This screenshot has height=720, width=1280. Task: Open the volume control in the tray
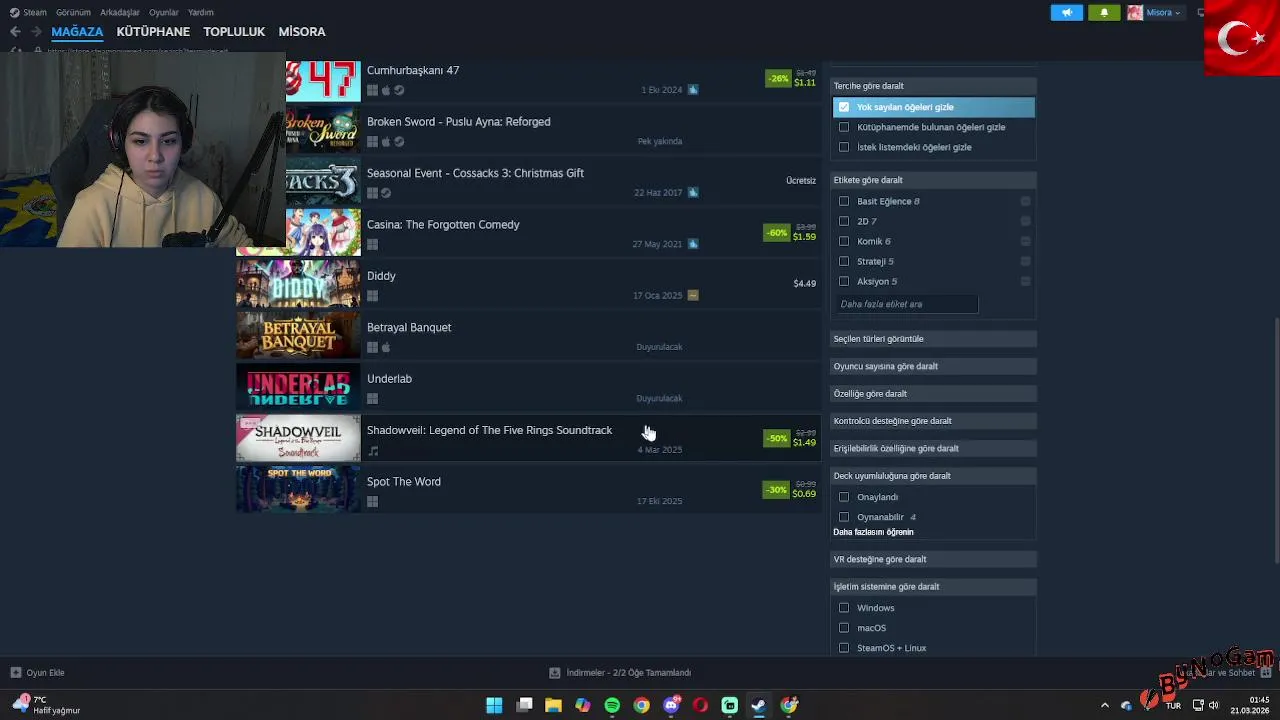point(1213,705)
